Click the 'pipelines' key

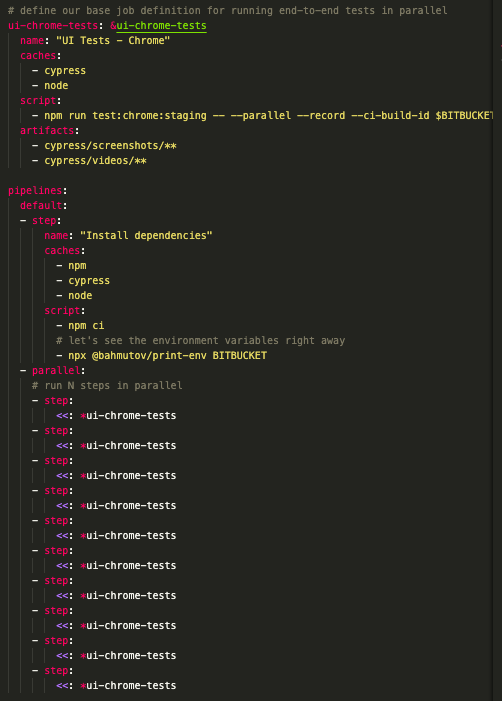(35, 190)
